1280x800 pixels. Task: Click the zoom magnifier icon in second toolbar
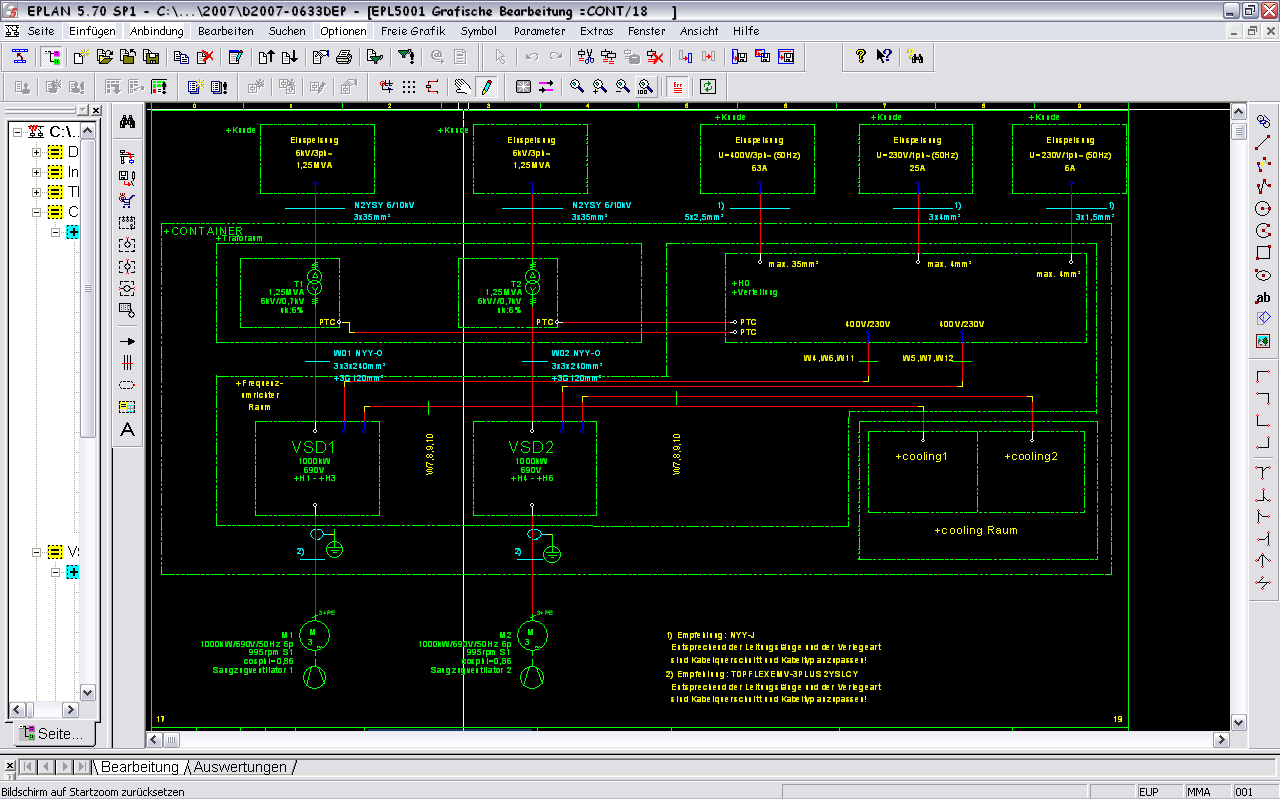tap(577, 87)
